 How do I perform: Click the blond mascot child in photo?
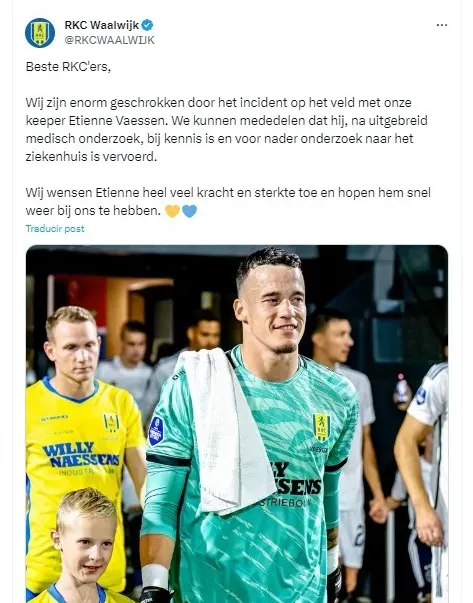tap(85, 546)
